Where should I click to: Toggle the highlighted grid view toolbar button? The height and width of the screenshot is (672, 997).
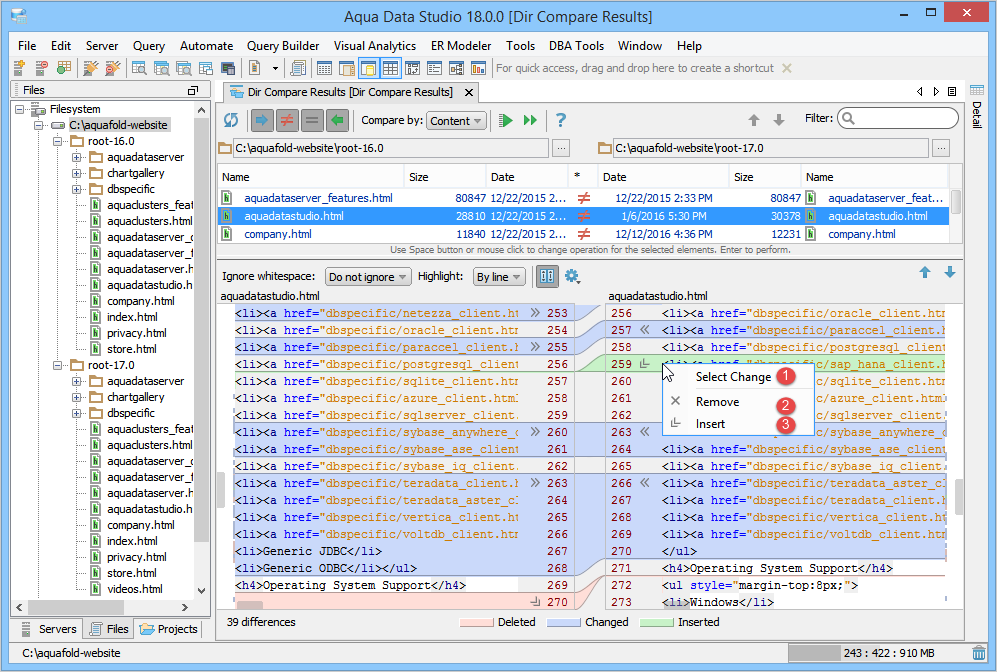tap(390, 67)
